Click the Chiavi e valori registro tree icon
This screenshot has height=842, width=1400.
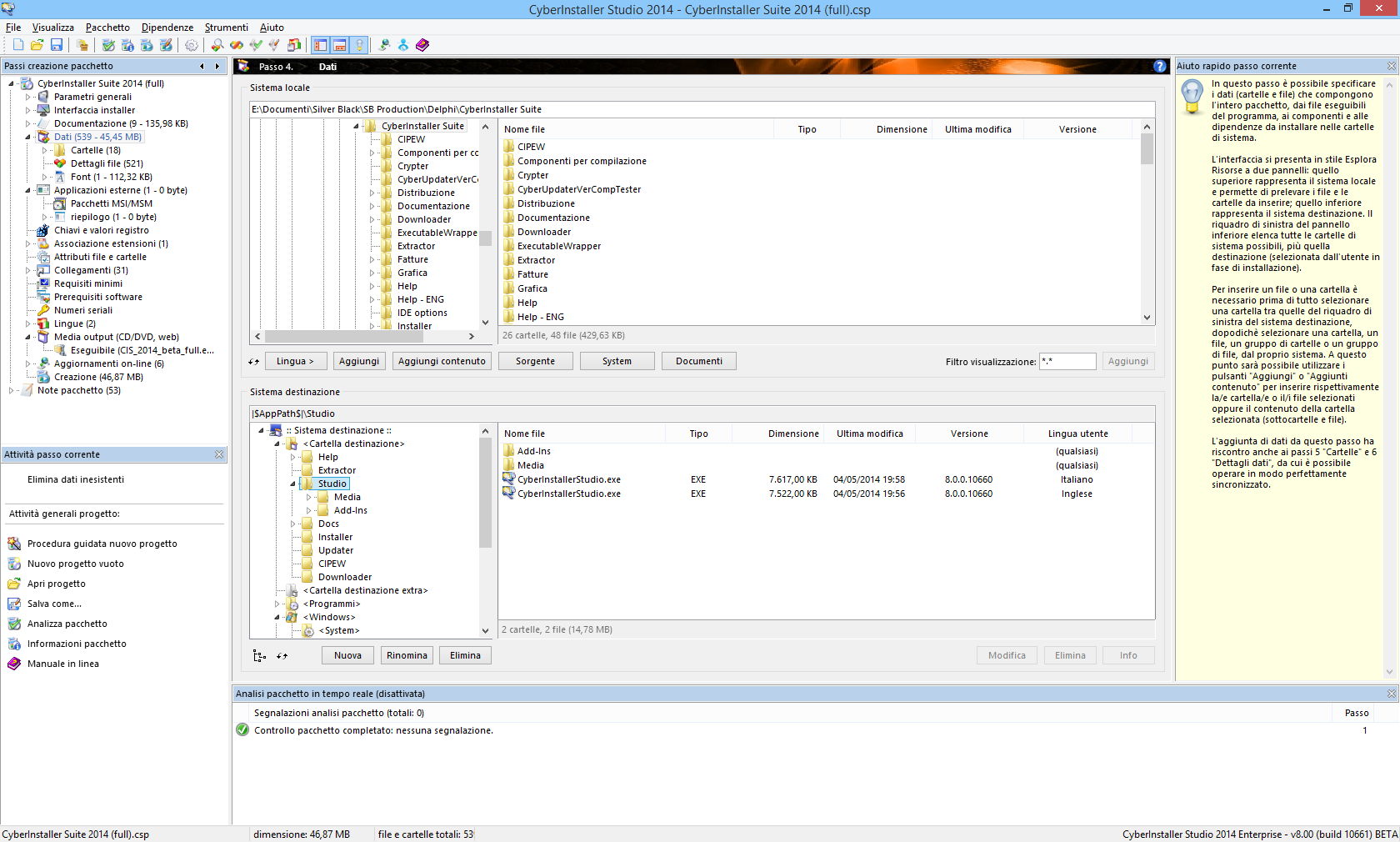(43, 230)
